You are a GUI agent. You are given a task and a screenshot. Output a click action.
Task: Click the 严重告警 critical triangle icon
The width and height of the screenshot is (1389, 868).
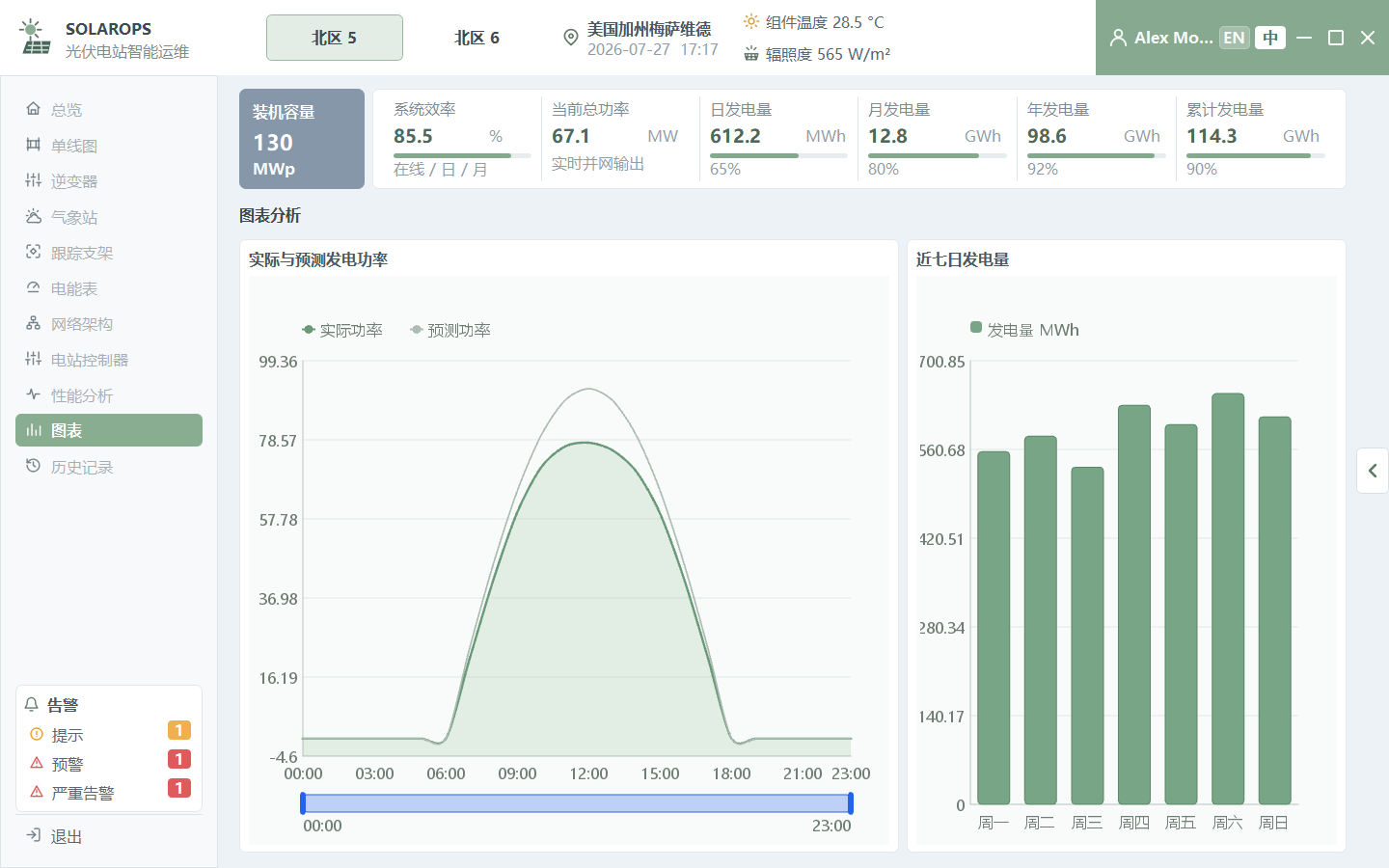tap(37, 792)
